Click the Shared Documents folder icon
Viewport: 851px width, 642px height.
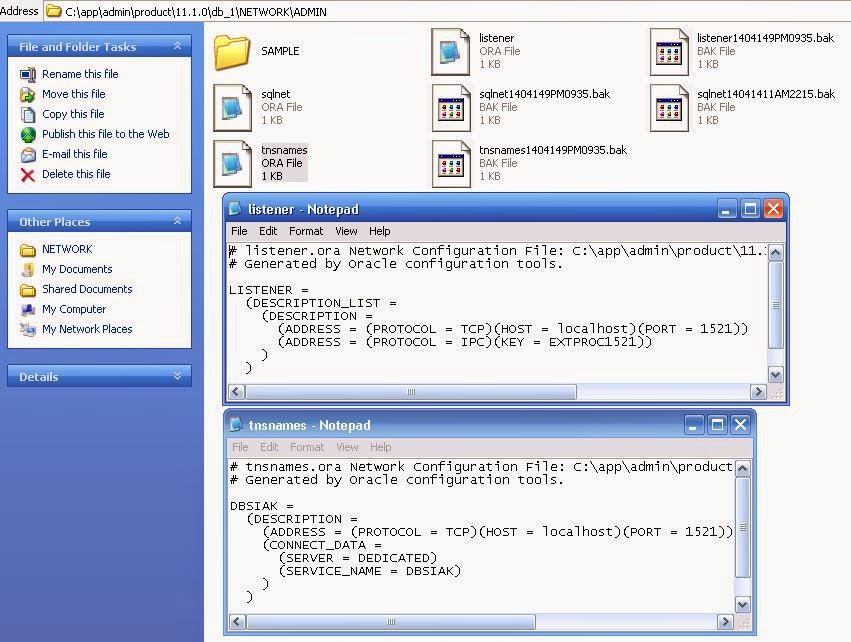tap(28, 290)
